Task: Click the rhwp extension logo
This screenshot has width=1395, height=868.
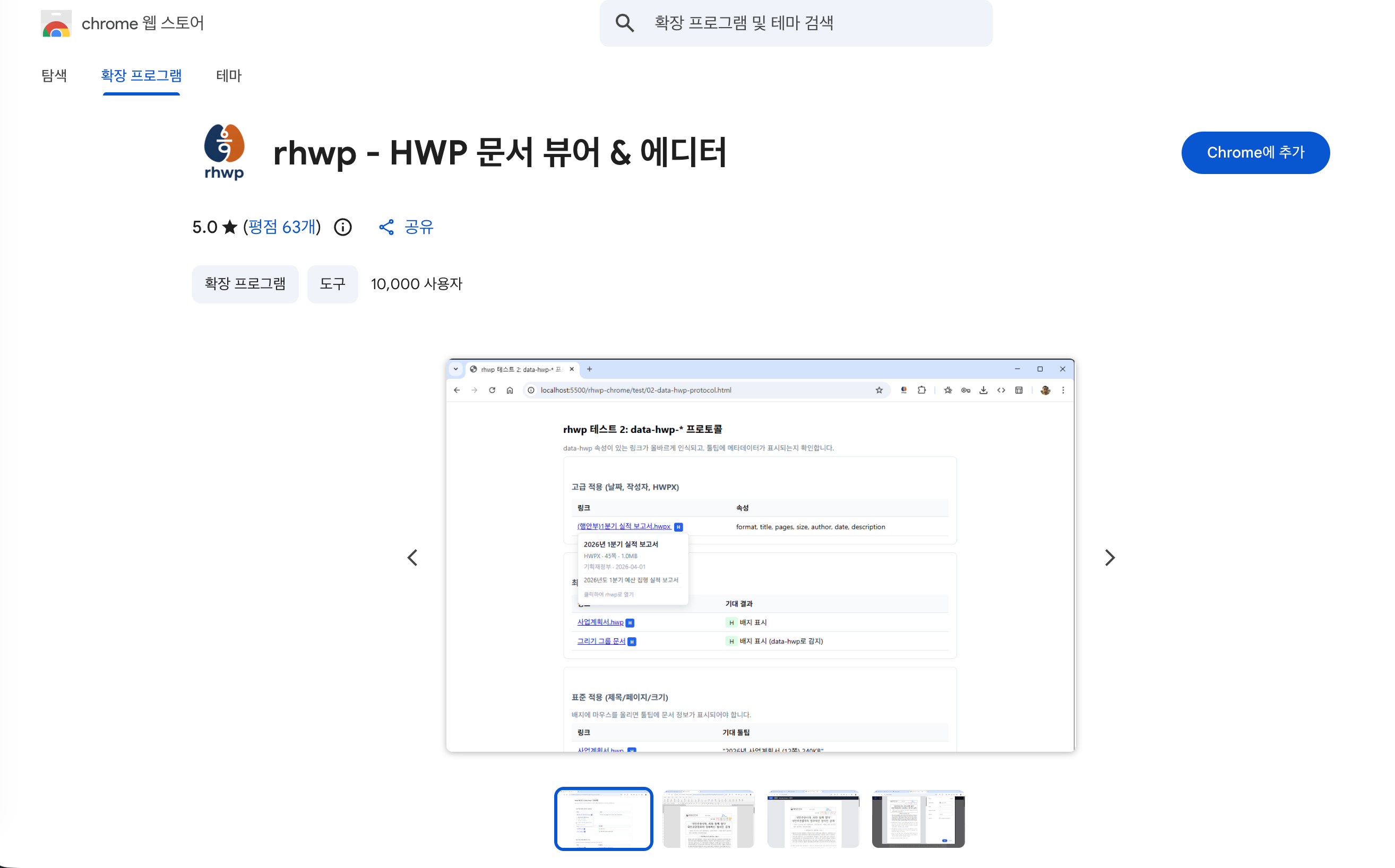Action: pos(224,152)
